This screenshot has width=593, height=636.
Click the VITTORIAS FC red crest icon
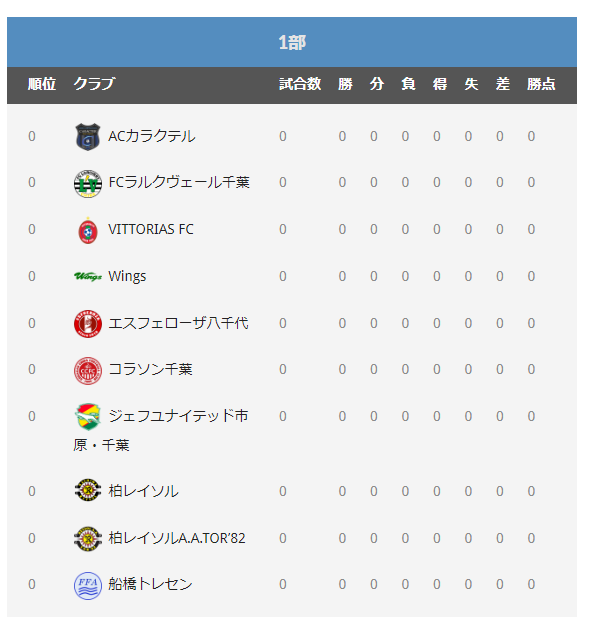click(88, 230)
